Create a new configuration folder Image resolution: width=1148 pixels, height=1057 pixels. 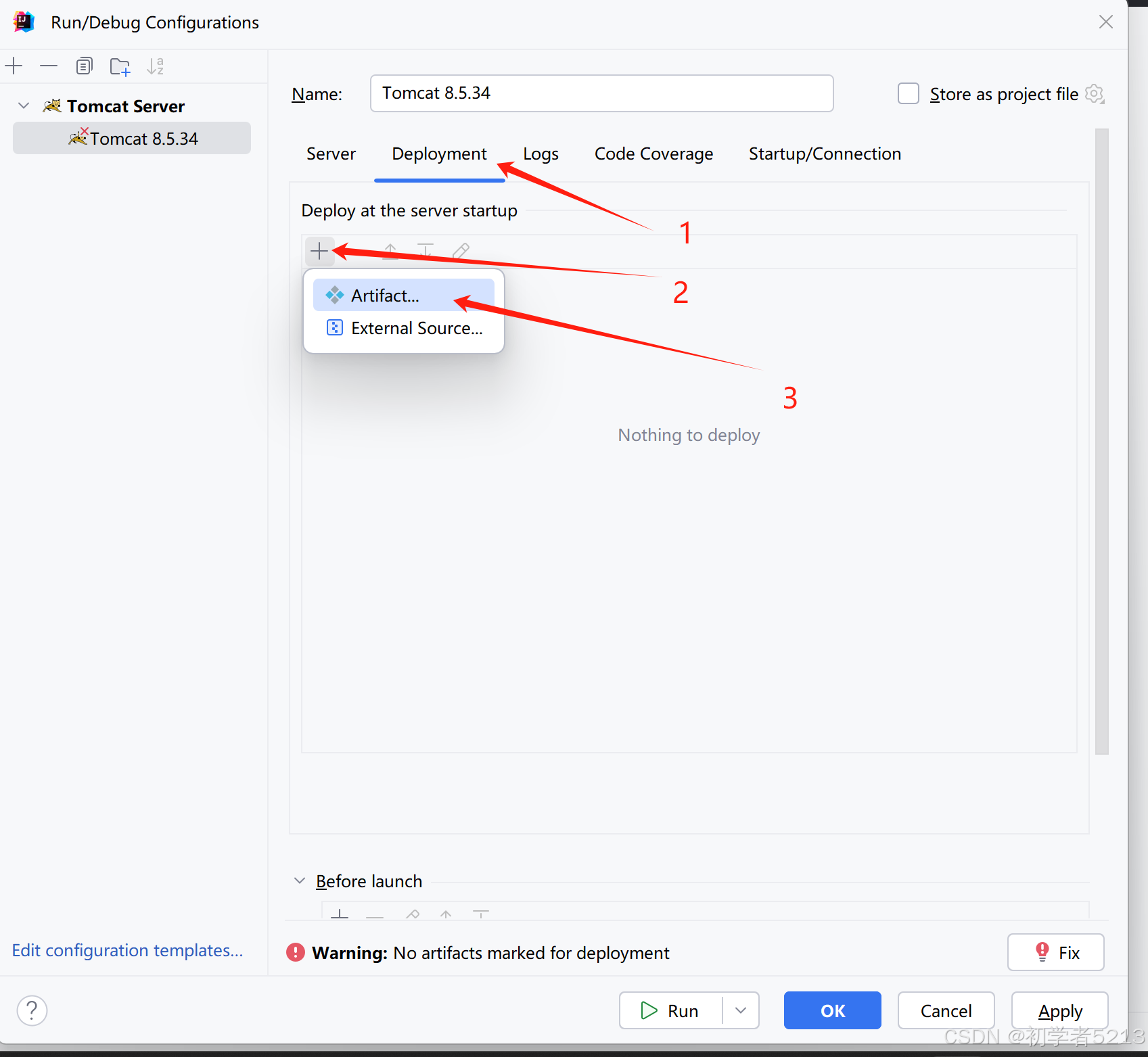(120, 66)
